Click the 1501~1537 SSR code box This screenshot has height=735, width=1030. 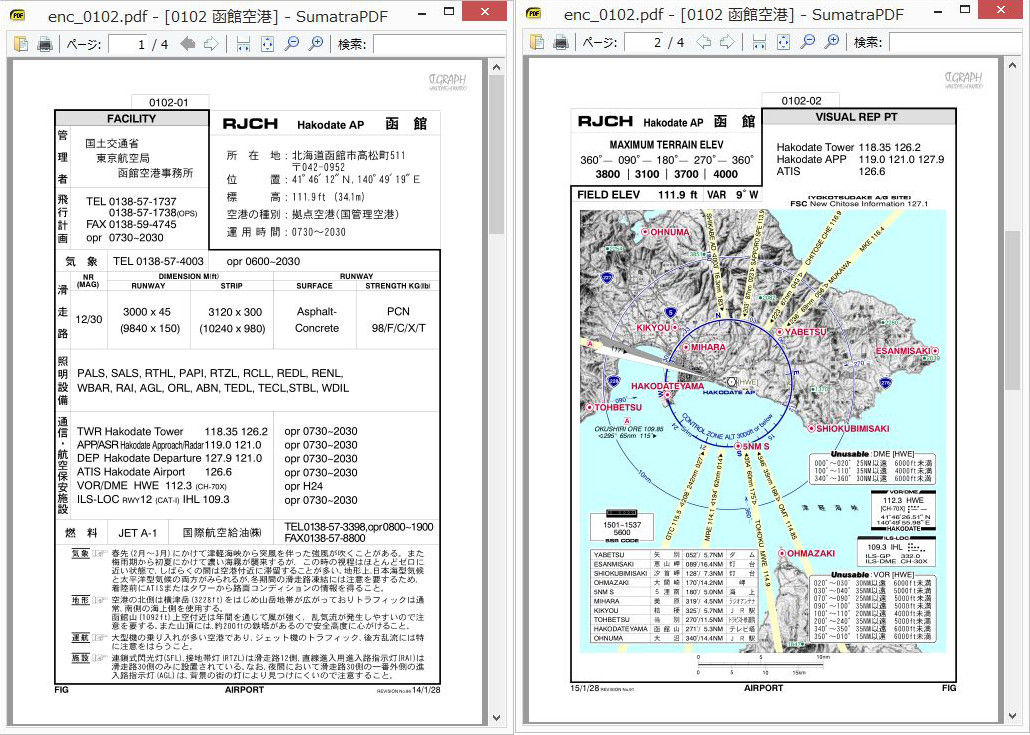[621, 525]
